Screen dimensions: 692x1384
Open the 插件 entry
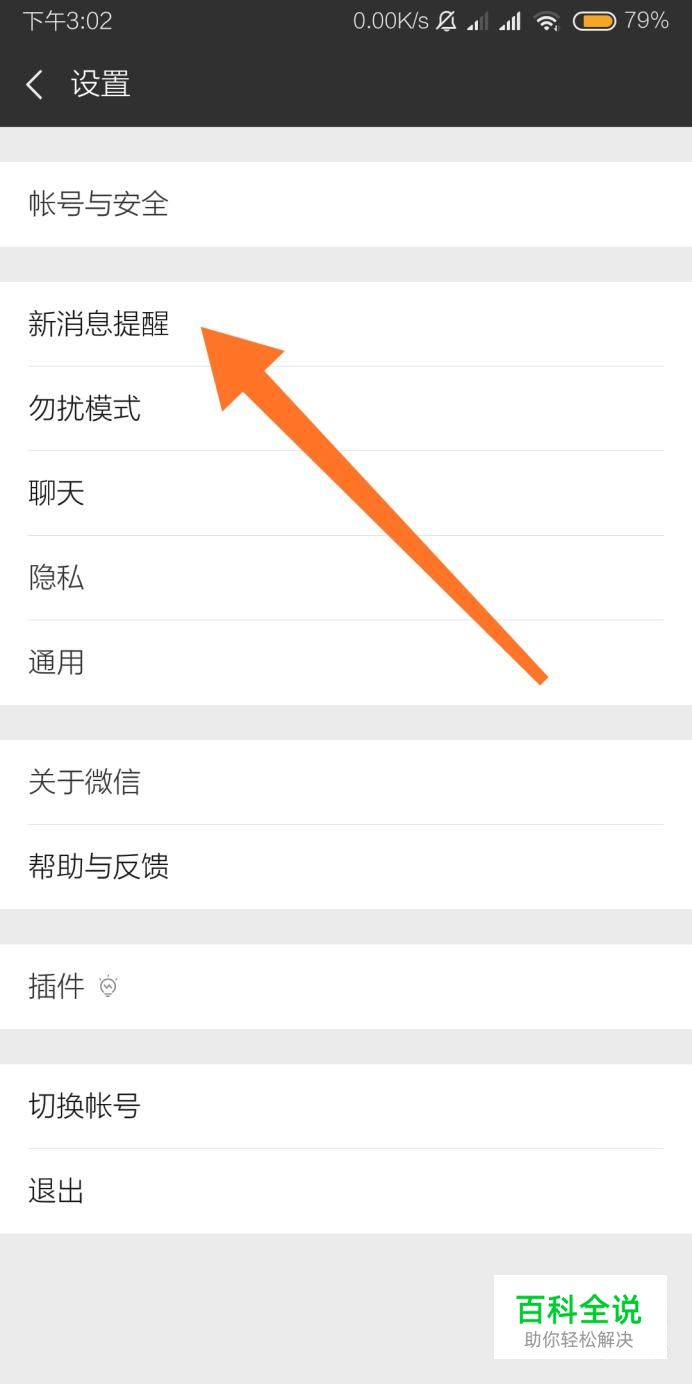(346, 987)
